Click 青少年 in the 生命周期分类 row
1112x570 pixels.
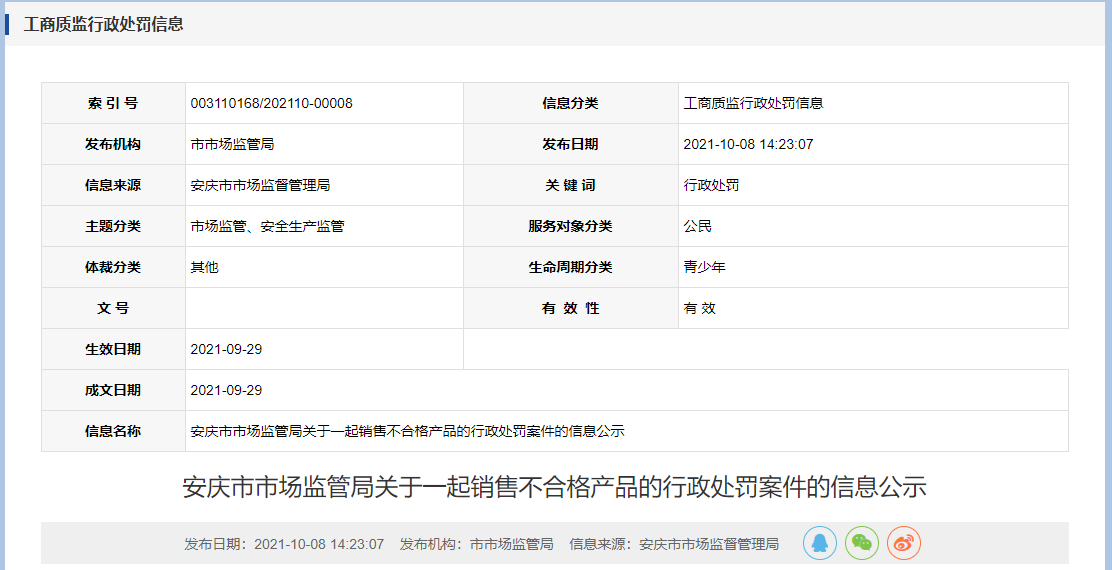[x=704, y=267]
